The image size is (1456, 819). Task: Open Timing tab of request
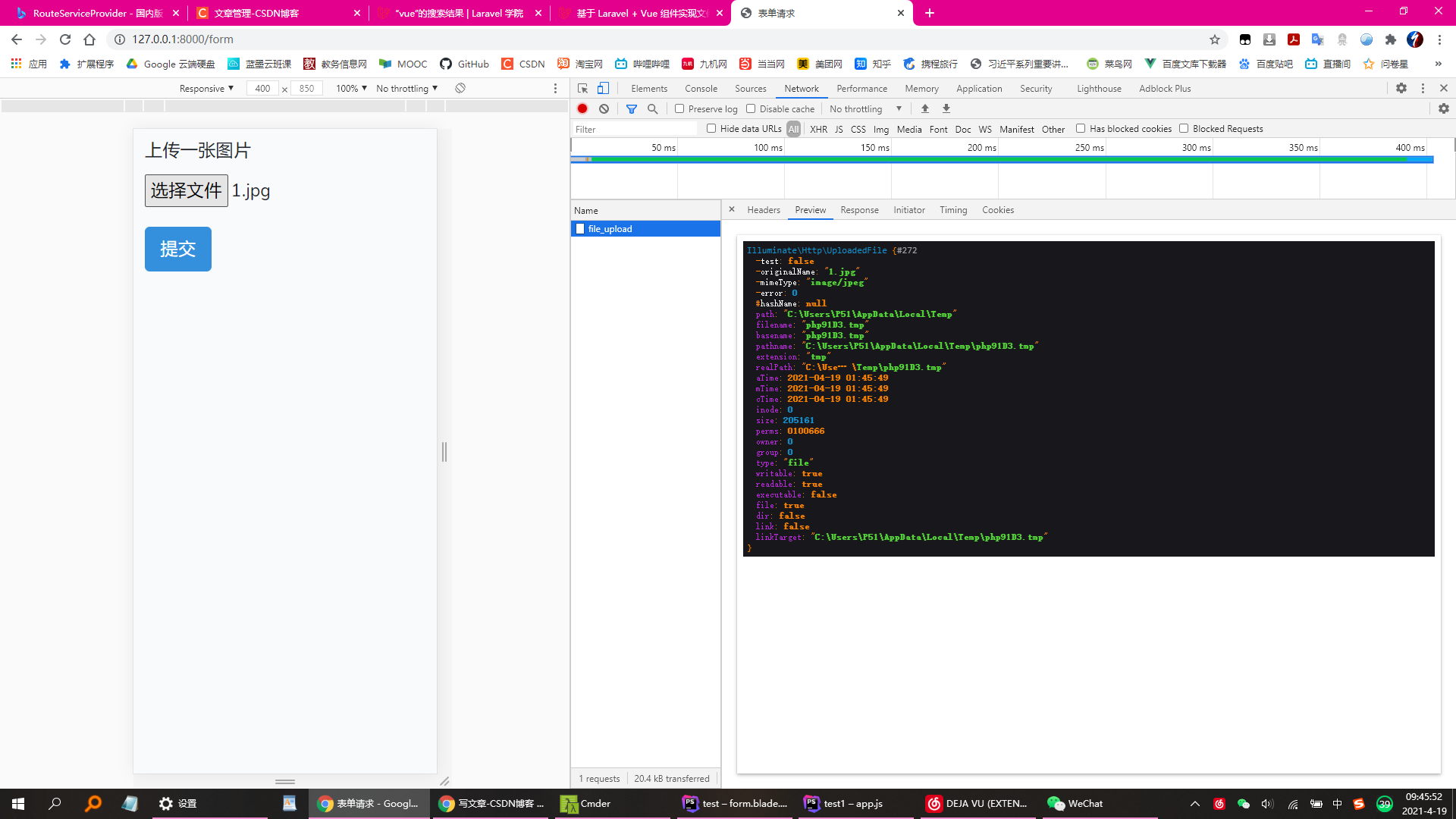(953, 209)
